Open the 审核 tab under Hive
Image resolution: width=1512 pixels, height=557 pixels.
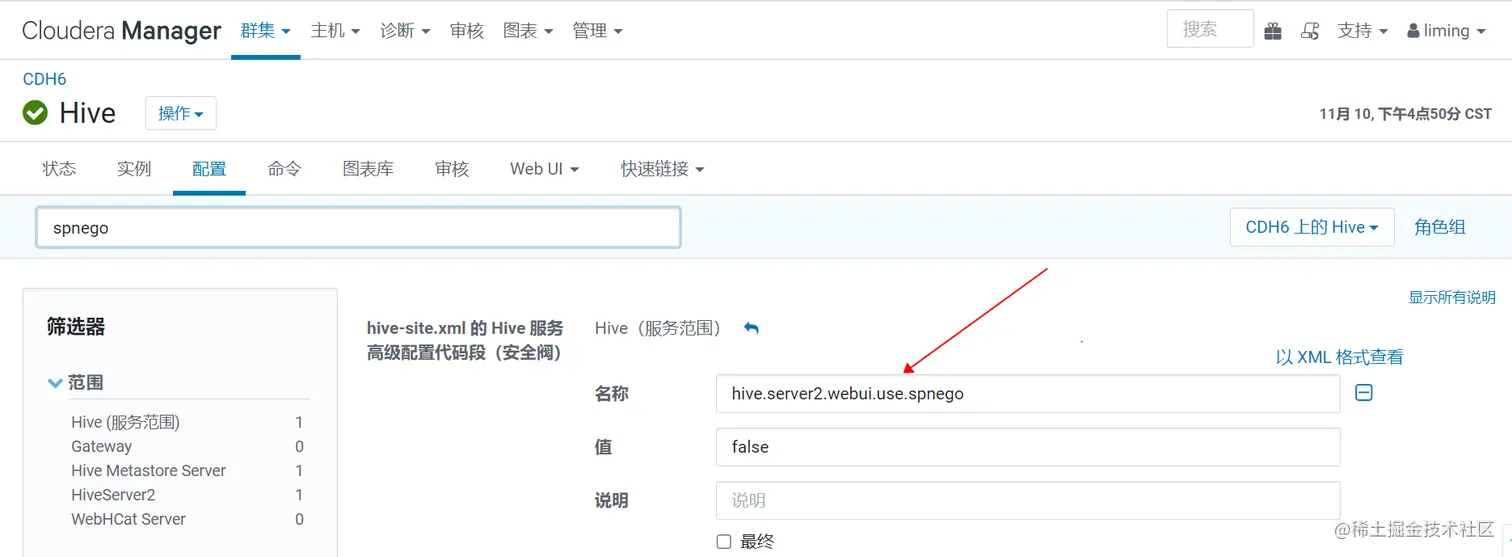[452, 169]
